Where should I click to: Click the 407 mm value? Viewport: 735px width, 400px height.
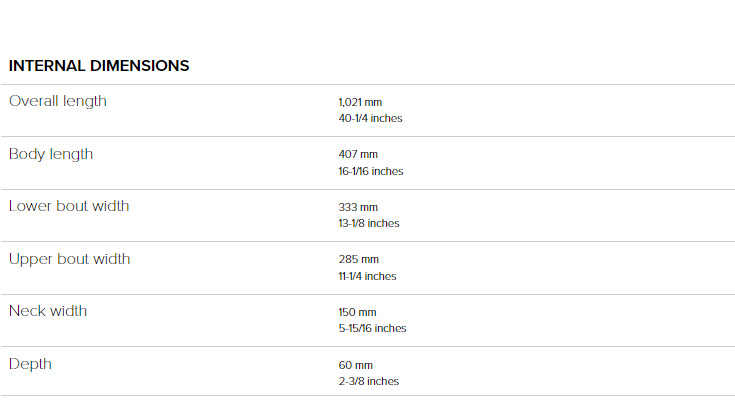(358, 154)
